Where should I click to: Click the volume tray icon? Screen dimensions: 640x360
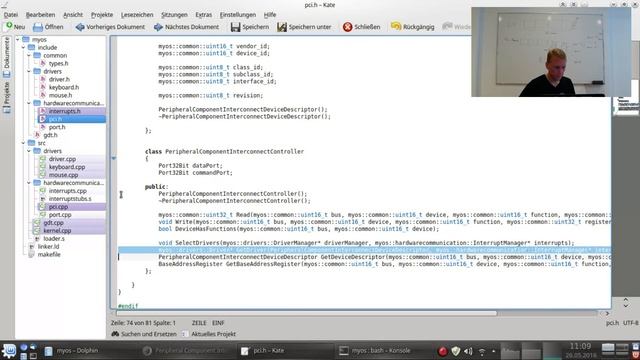(468, 351)
